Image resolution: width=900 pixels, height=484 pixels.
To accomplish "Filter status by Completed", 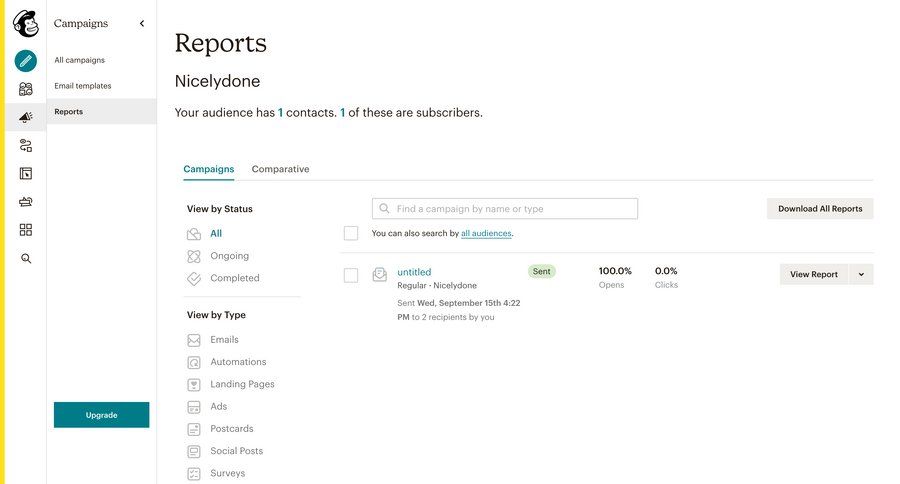I will pos(235,278).
